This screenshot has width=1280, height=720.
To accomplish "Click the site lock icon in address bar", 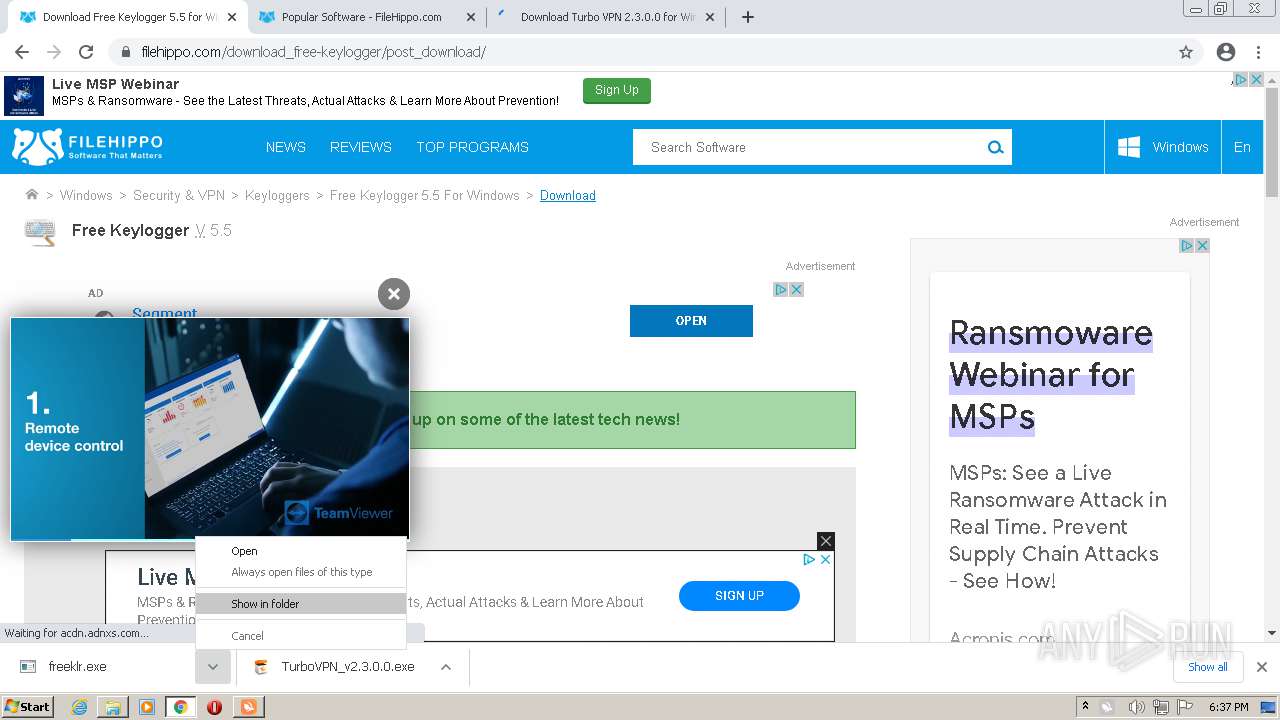I will 125,52.
